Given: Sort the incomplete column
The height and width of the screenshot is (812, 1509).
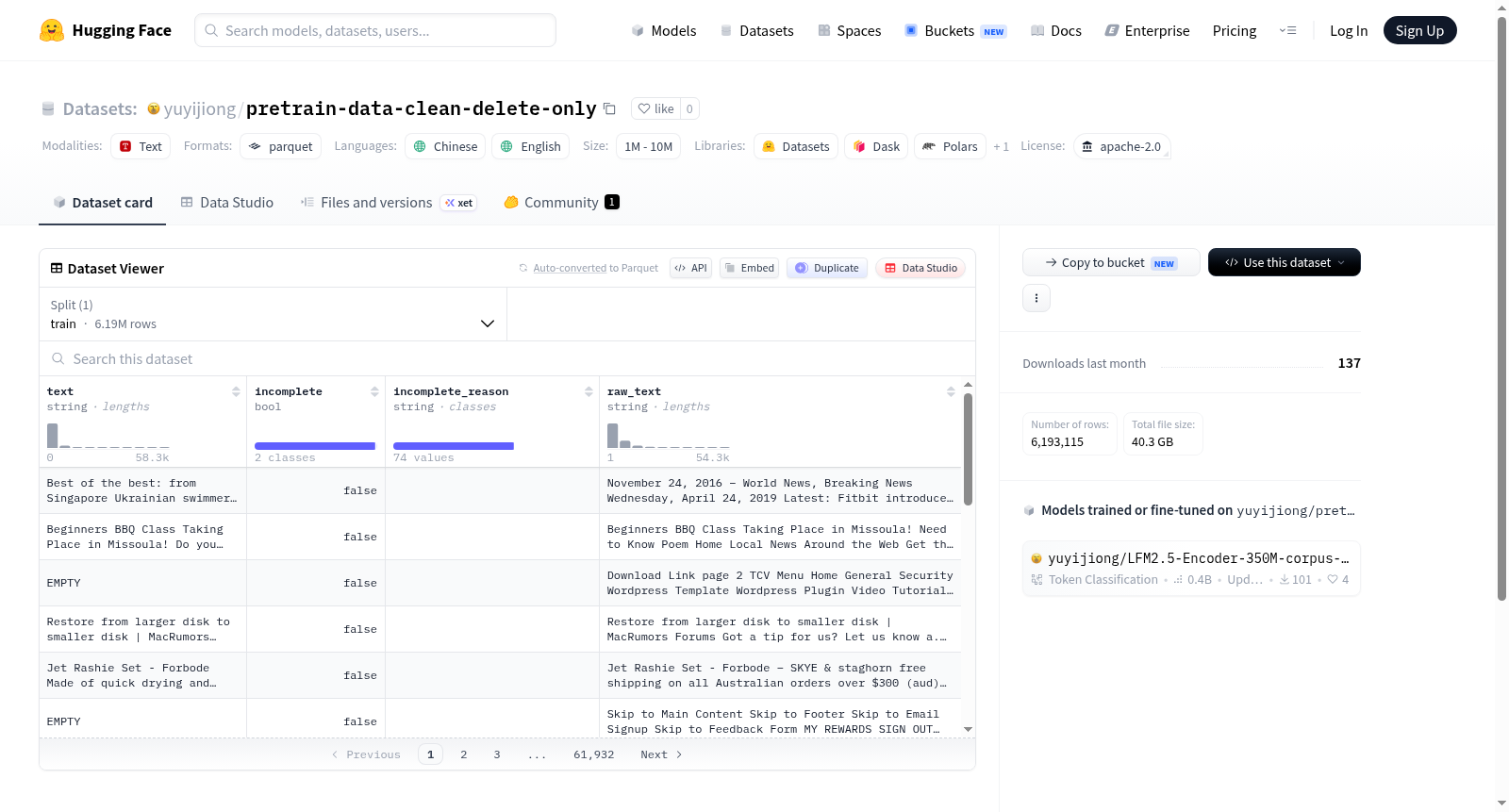Looking at the screenshot, I should coord(374,391).
